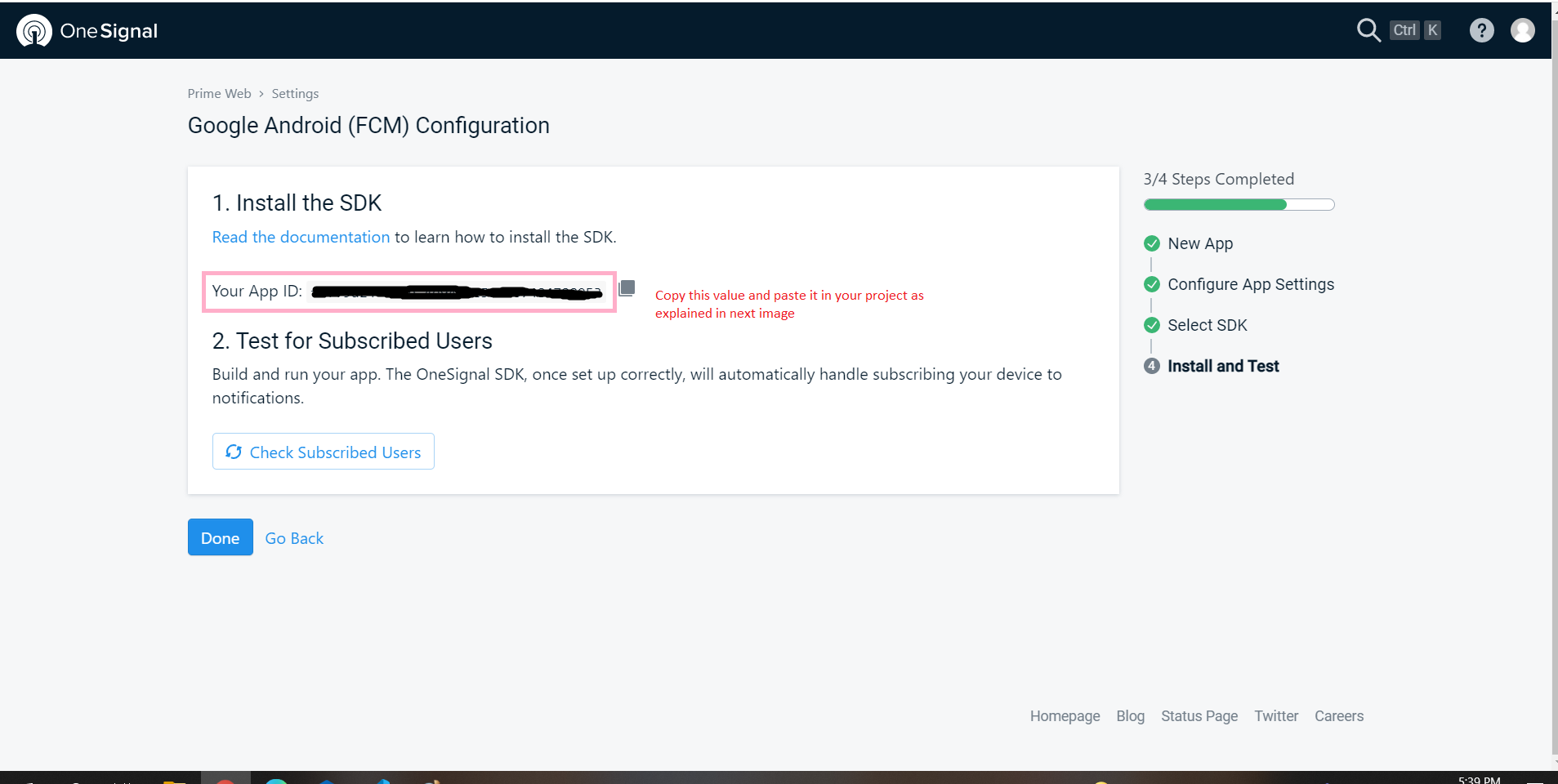Open Status Page footer link
Image resolution: width=1558 pixels, height=784 pixels.
1199,716
